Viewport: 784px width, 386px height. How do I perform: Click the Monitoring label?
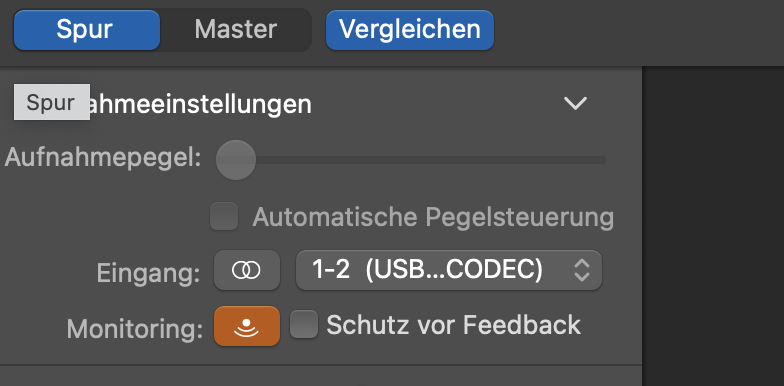tap(135, 329)
